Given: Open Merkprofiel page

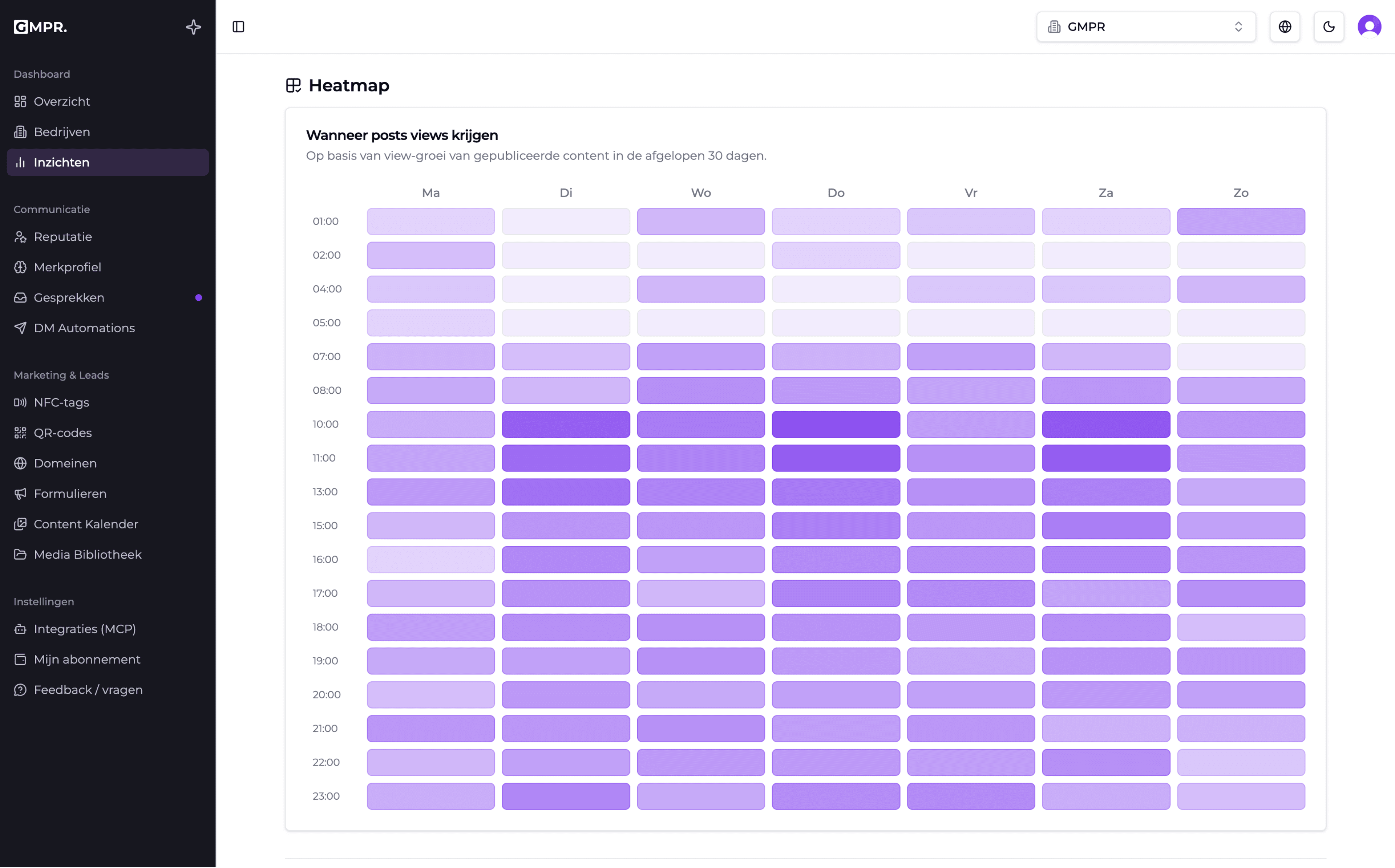Looking at the screenshot, I should click(x=108, y=267).
